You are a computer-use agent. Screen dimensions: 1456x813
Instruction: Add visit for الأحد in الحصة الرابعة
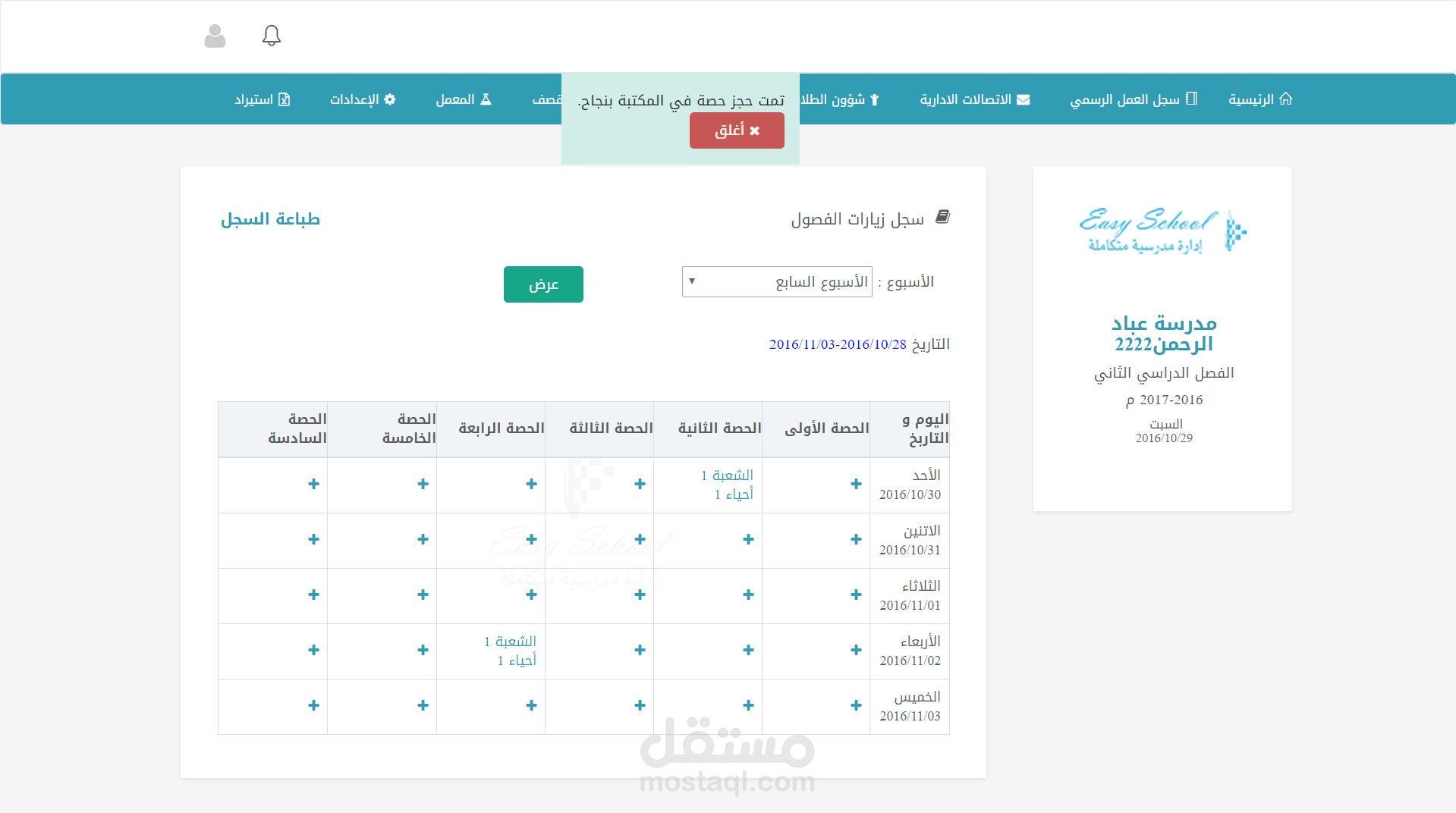tap(531, 484)
